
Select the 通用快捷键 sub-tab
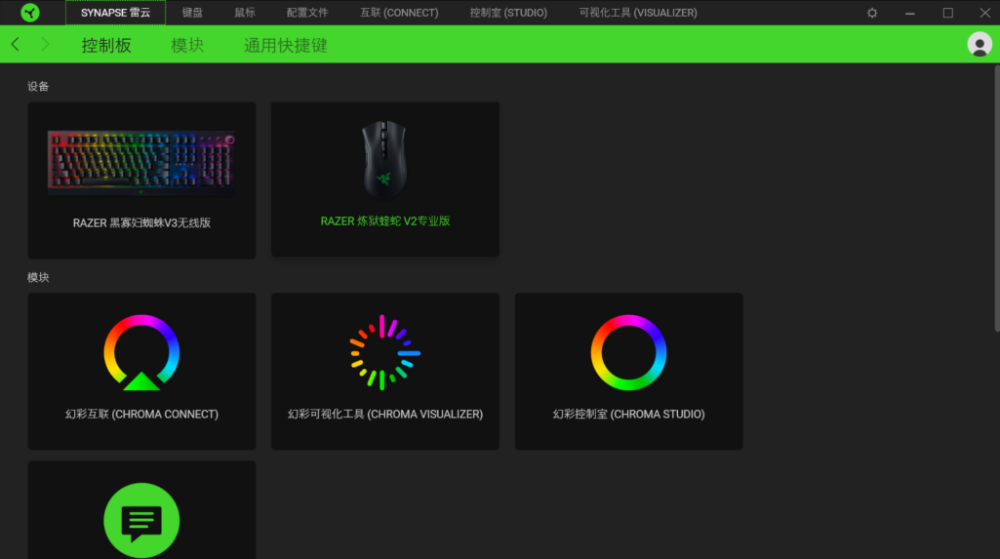click(285, 45)
